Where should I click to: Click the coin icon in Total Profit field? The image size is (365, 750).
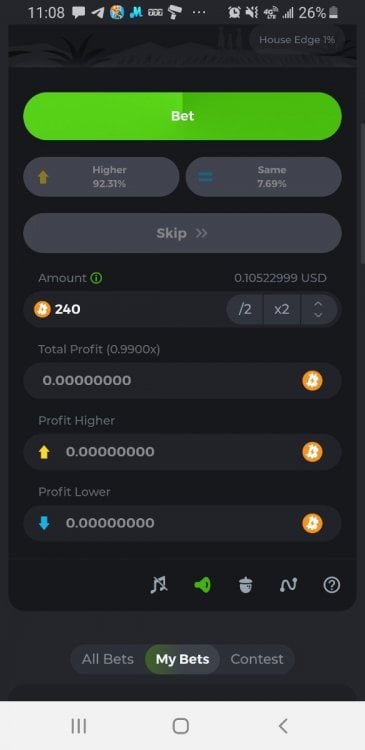pyautogui.click(x=312, y=381)
